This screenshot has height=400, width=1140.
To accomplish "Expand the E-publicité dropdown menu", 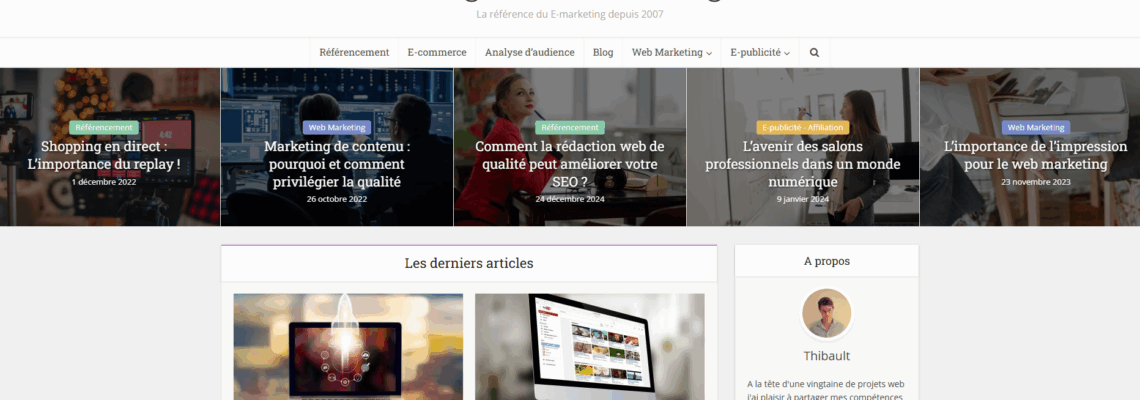I will pyautogui.click(x=759, y=53).
